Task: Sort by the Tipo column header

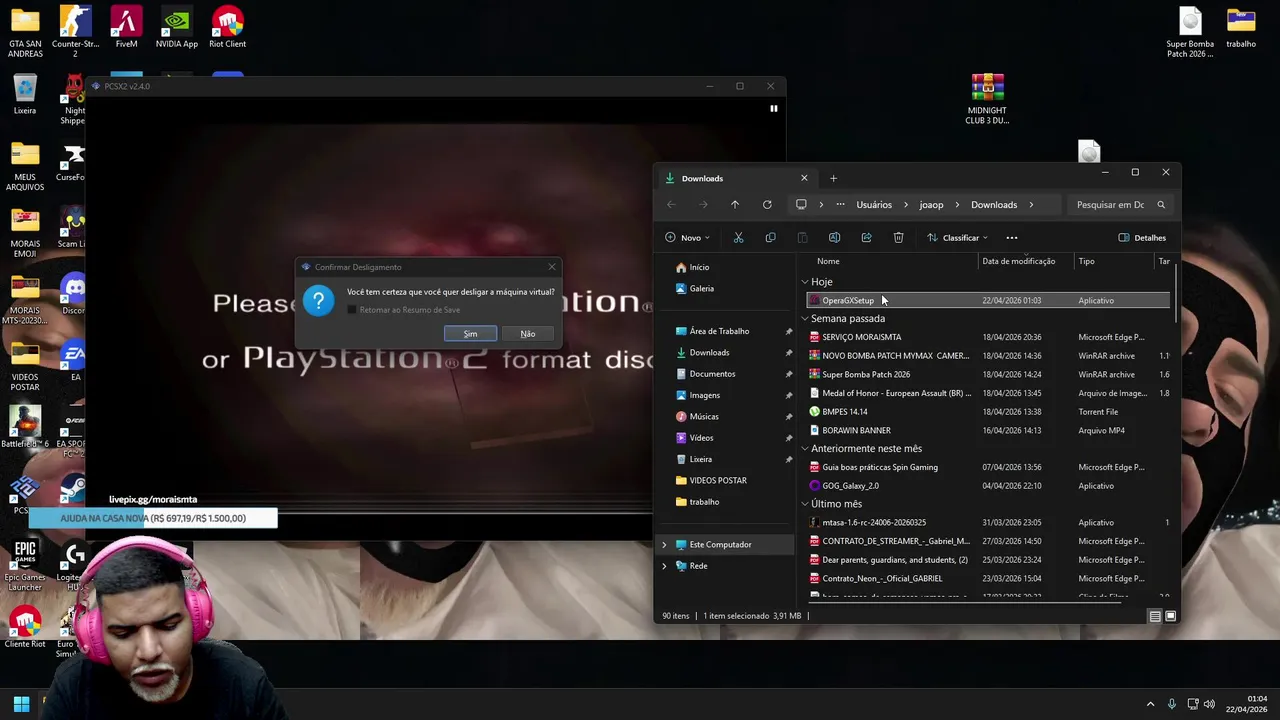Action: (1086, 261)
